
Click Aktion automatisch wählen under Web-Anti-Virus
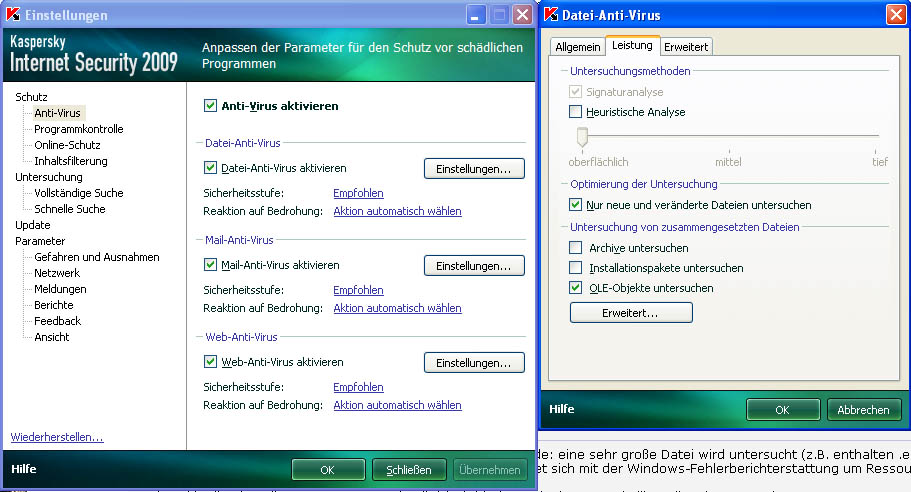tap(397, 405)
